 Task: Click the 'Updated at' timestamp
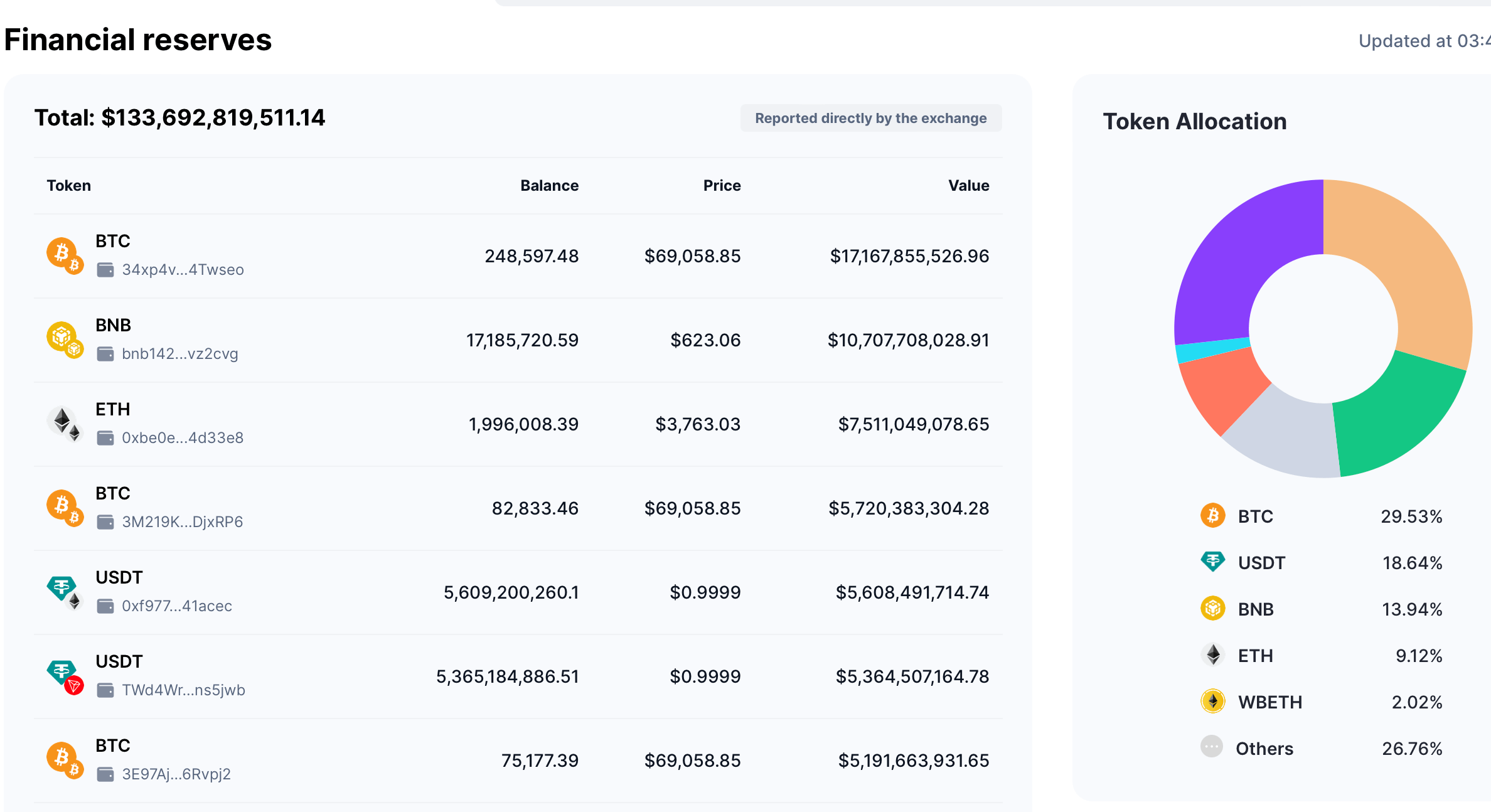coord(1424,41)
